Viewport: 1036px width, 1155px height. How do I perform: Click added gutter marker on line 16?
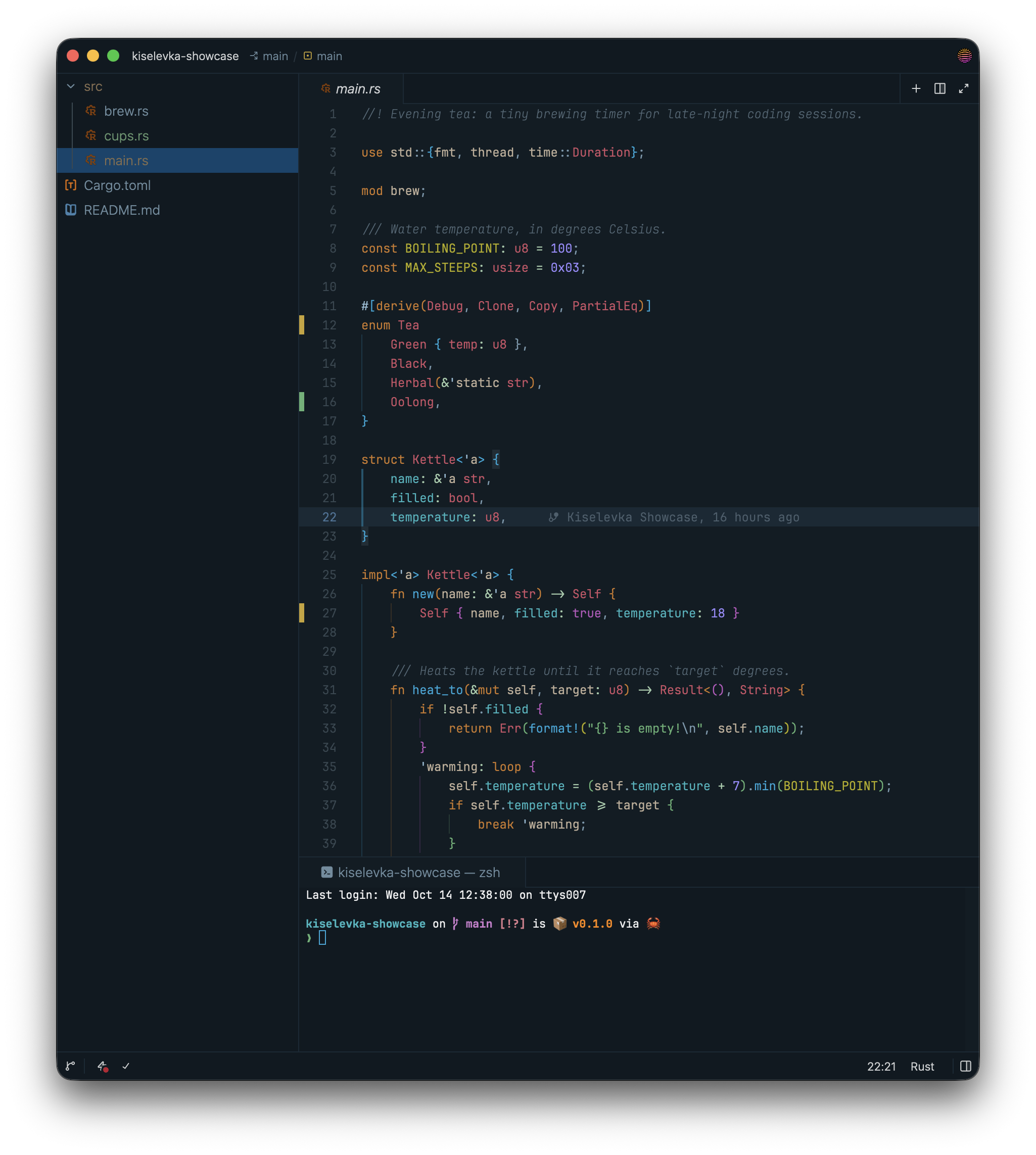[302, 402]
